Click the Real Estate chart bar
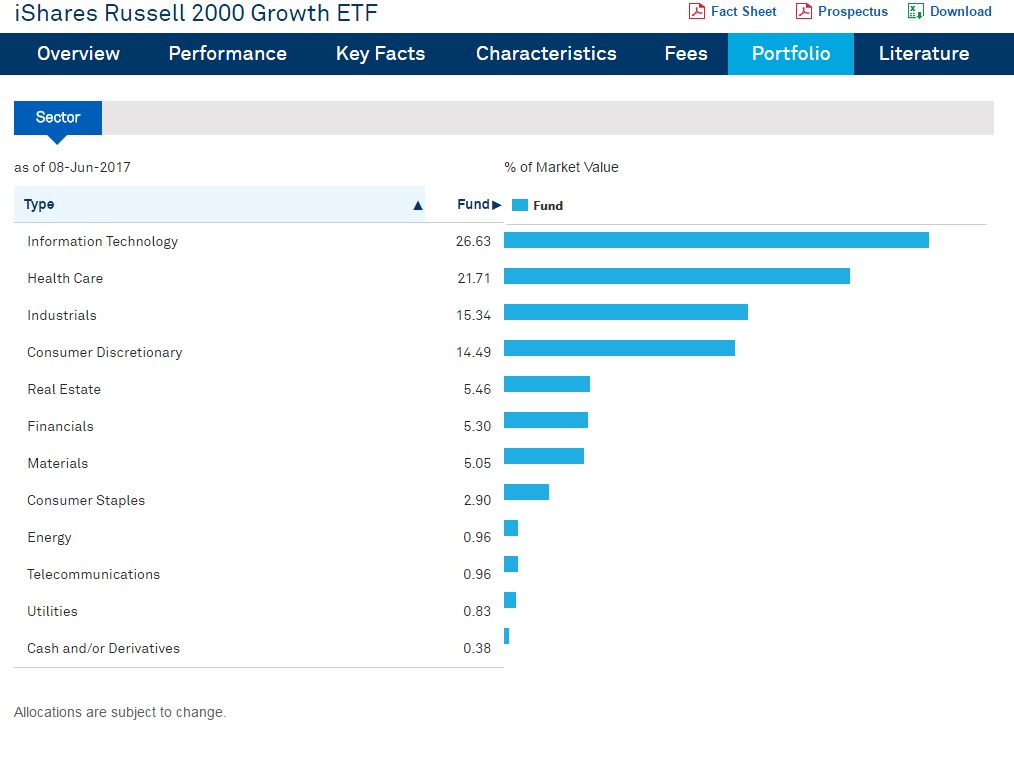This screenshot has height=757, width=1014. click(547, 384)
